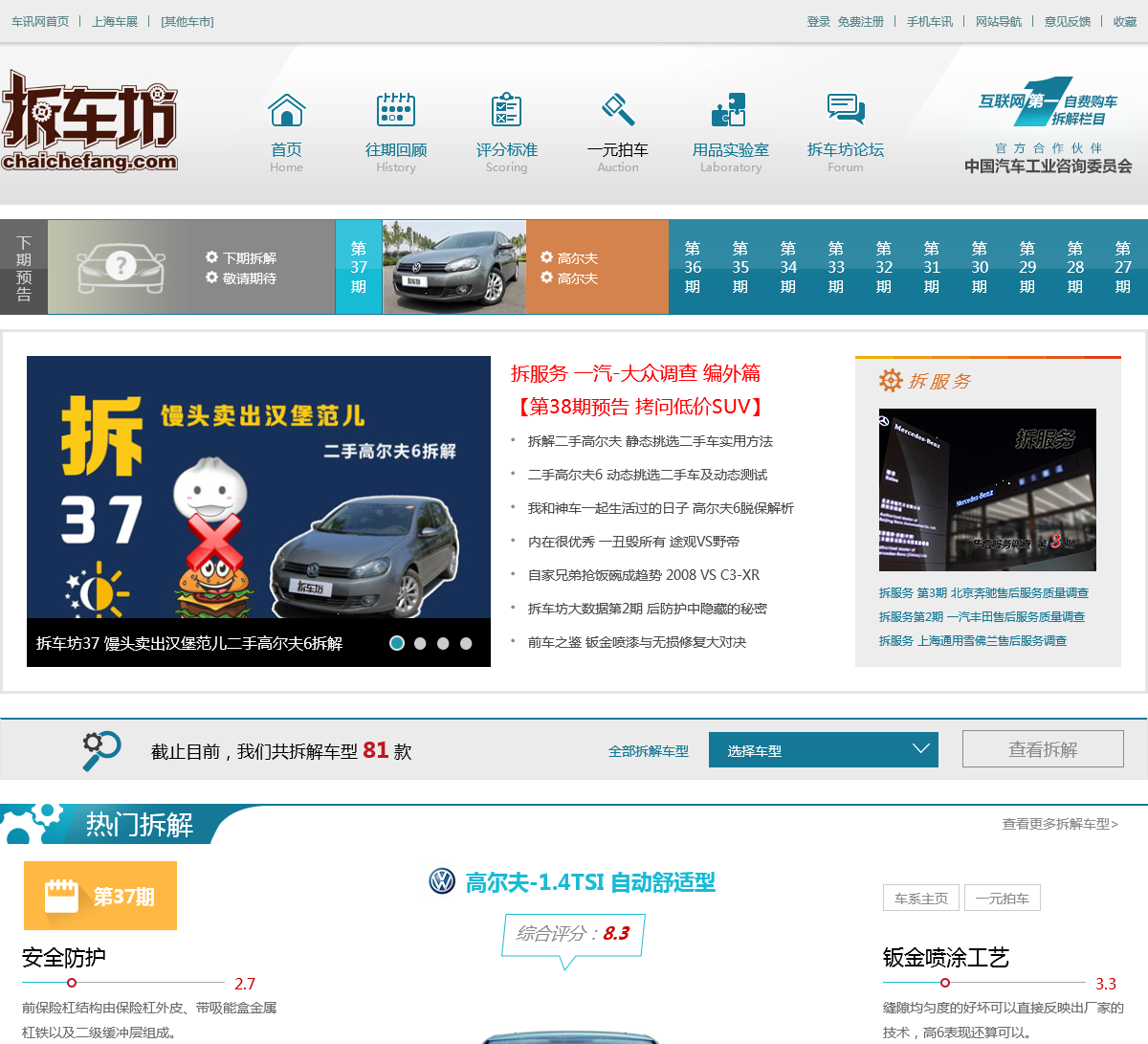1148x1044 pixels.
Task: Click the 拆37 main carousel banner
Action: click(x=258, y=511)
